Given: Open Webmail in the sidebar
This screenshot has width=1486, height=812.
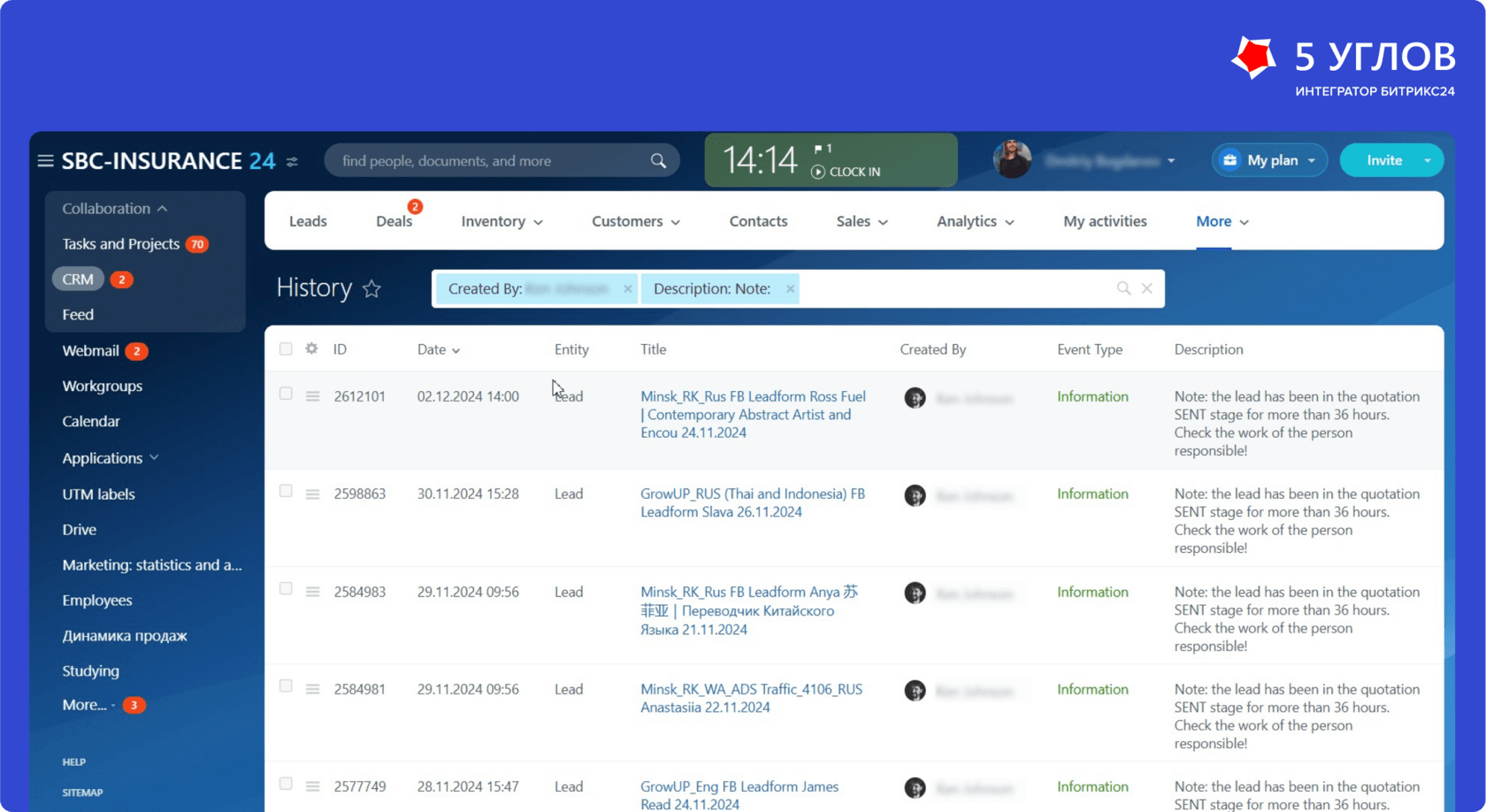Looking at the screenshot, I should [90, 351].
